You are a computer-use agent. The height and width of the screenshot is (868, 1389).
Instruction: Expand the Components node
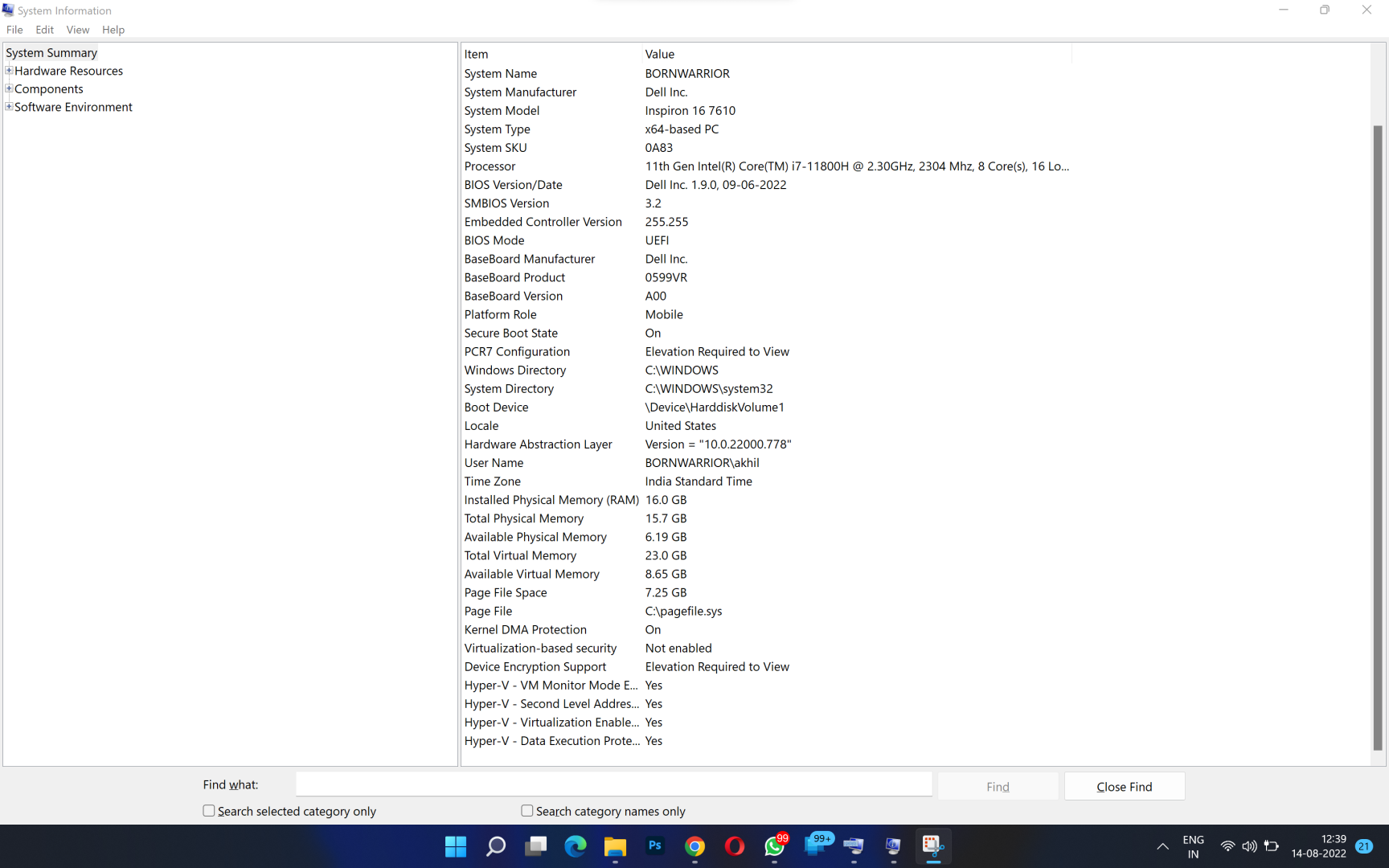[9, 88]
